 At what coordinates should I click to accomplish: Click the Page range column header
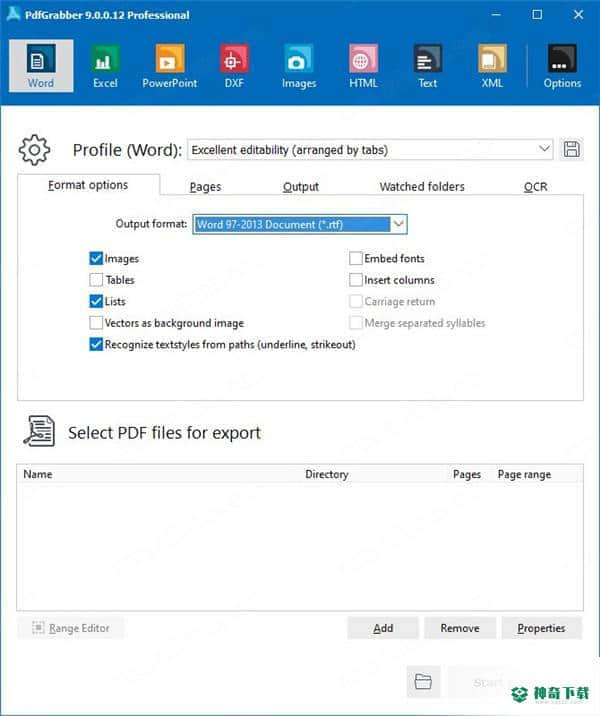[x=524, y=474]
